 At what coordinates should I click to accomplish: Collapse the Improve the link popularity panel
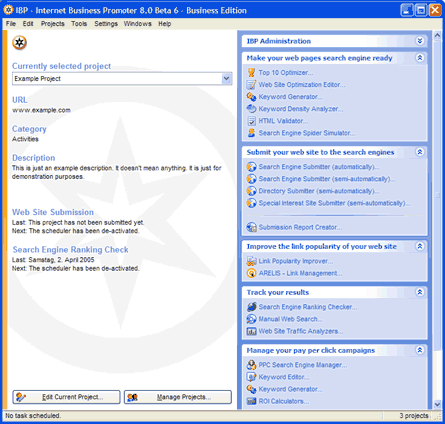[x=420, y=246]
